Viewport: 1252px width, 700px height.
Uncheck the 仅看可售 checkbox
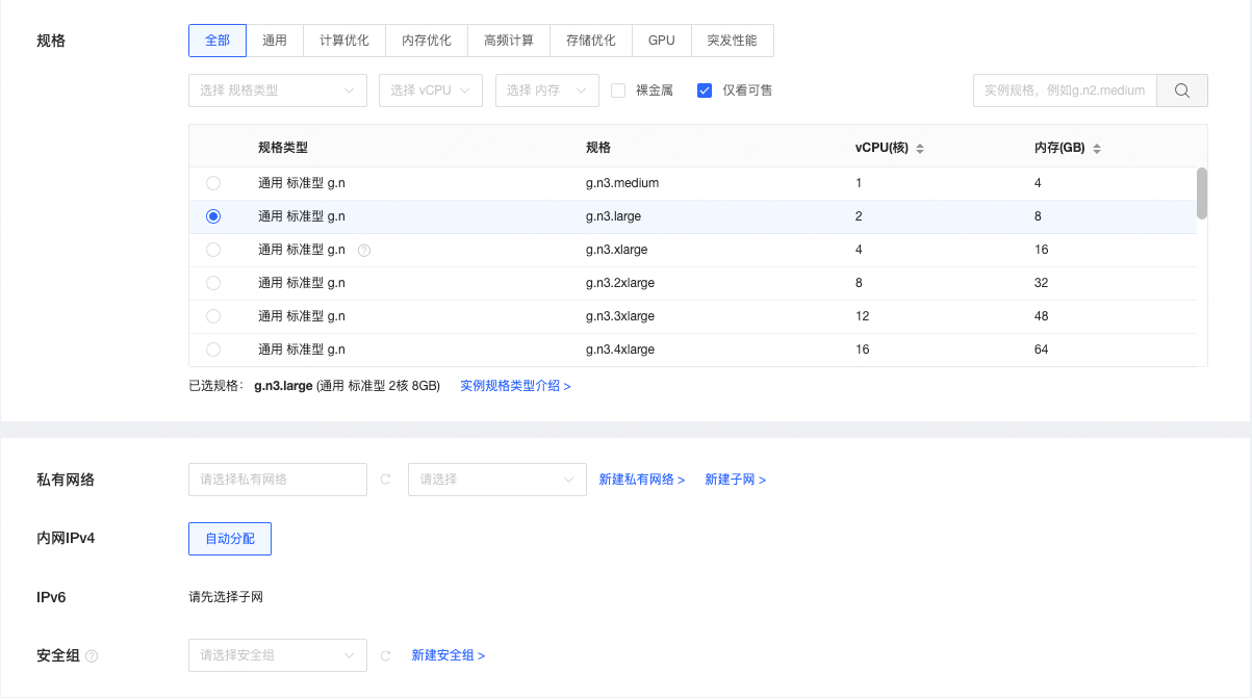[705, 90]
